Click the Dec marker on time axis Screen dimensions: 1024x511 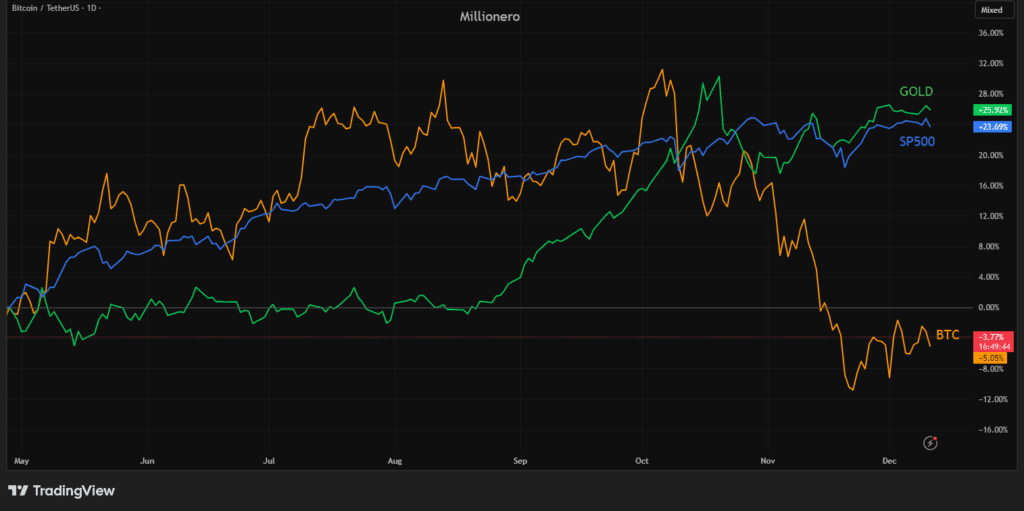(x=889, y=462)
